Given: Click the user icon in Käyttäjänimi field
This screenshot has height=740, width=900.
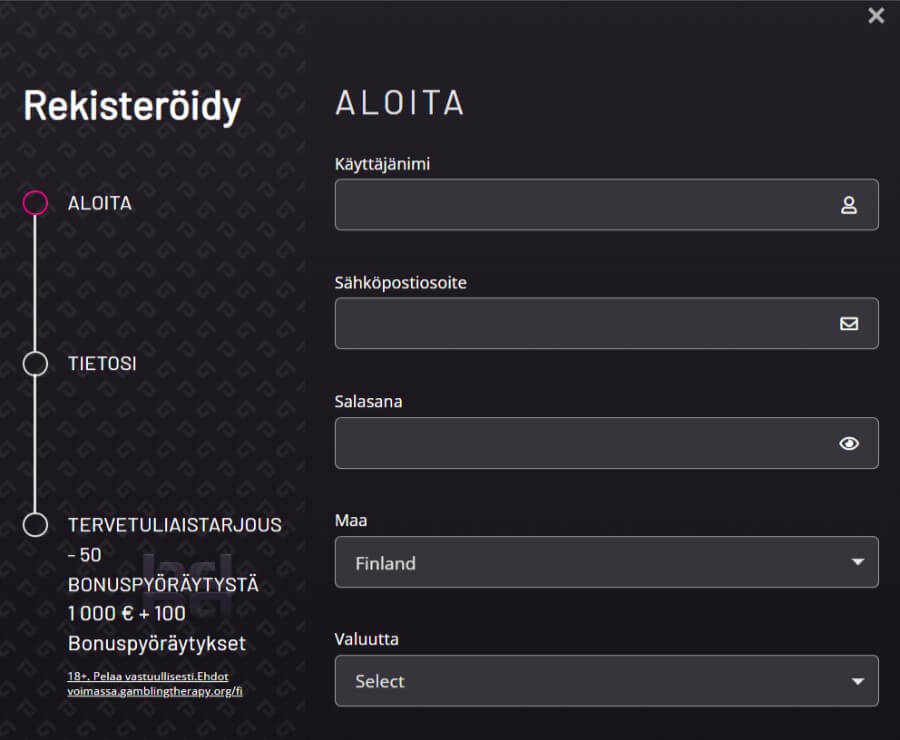Looking at the screenshot, I should (x=849, y=205).
